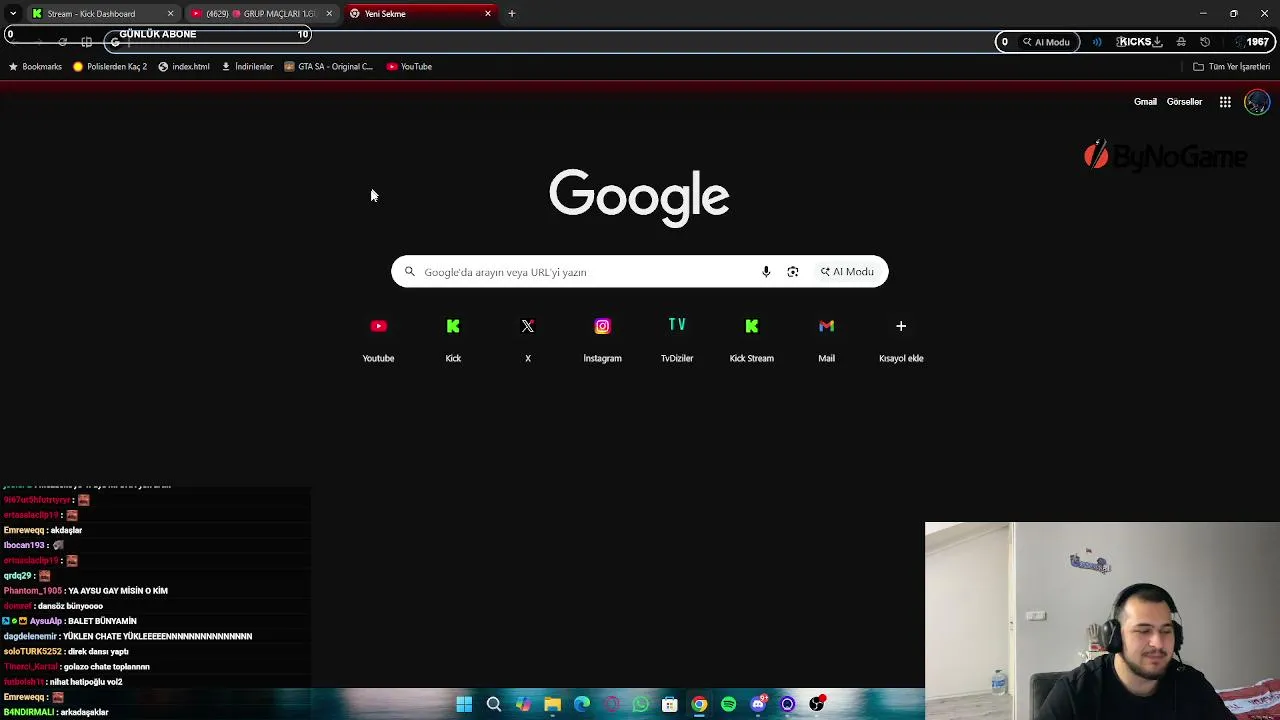Screen dimensions: 1280x720
Task: Start voice search with microphone icon
Action: point(766,272)
